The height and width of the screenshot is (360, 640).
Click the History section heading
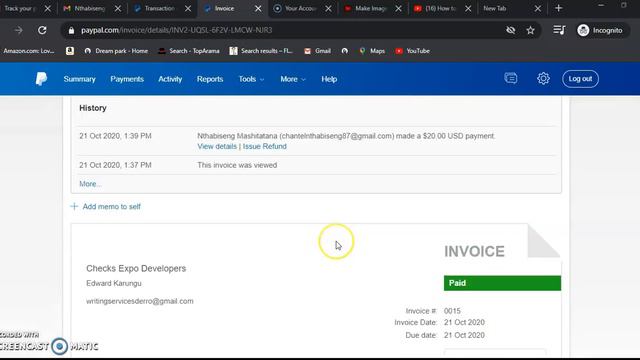(x=93, y=108)
